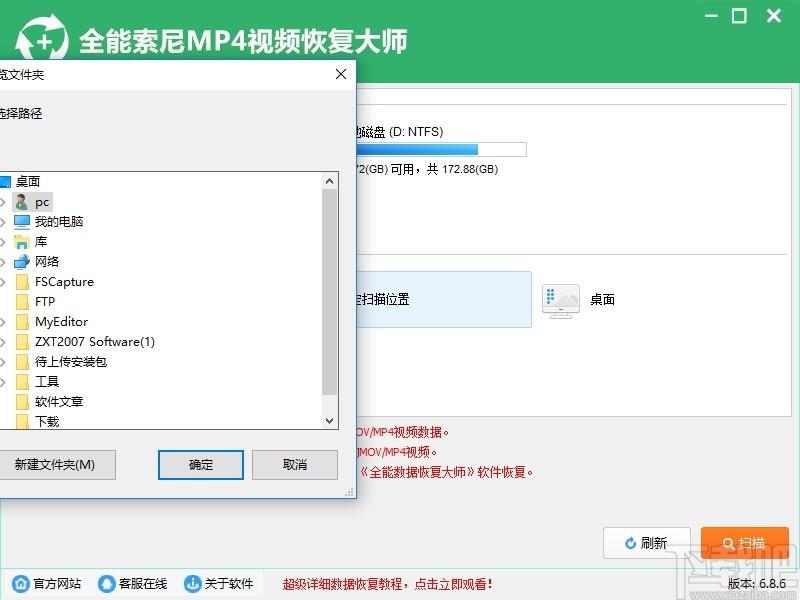Viewport: 800px width, 600px height.
Task: Click the folder tree scrollbar up arrow
Action: coord(330,182)
